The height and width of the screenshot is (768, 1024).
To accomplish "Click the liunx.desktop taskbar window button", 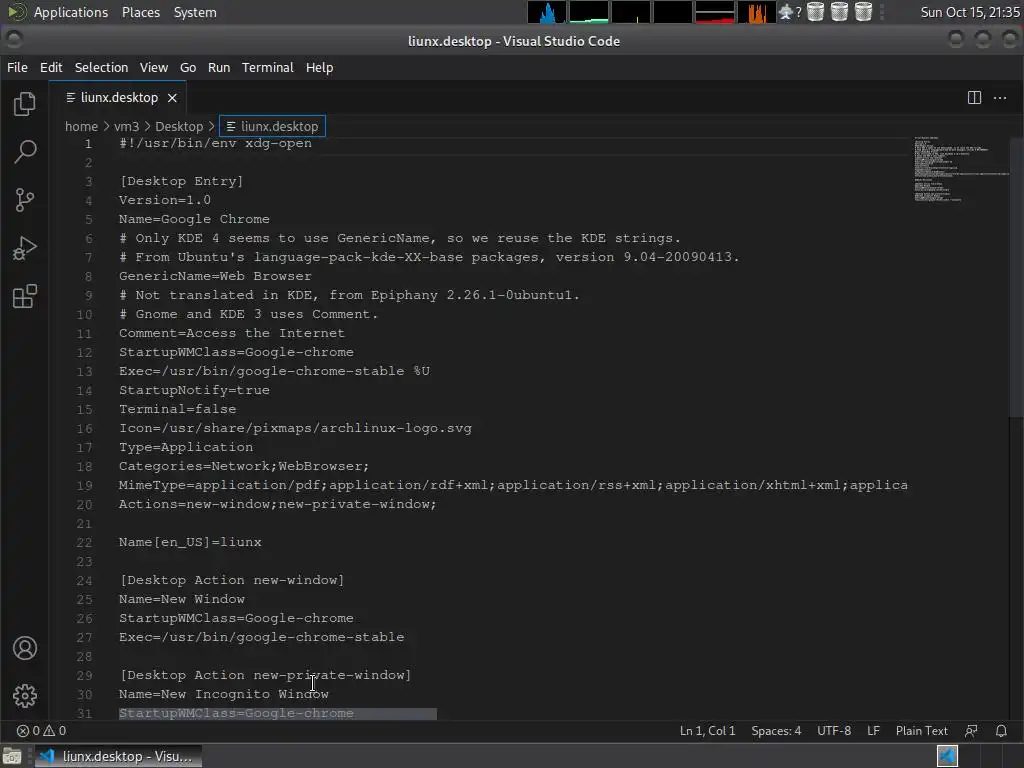I will [118, 756].
